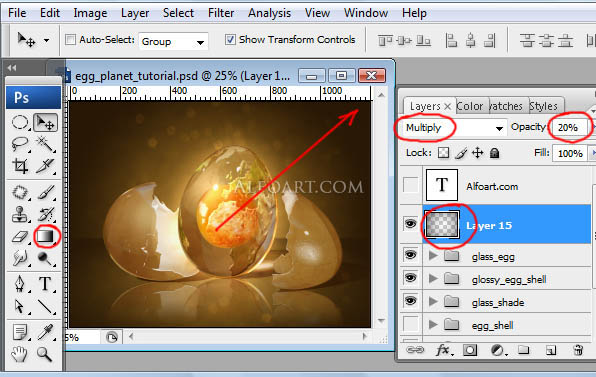
Task: Toggle lock position
Action: 477,153
